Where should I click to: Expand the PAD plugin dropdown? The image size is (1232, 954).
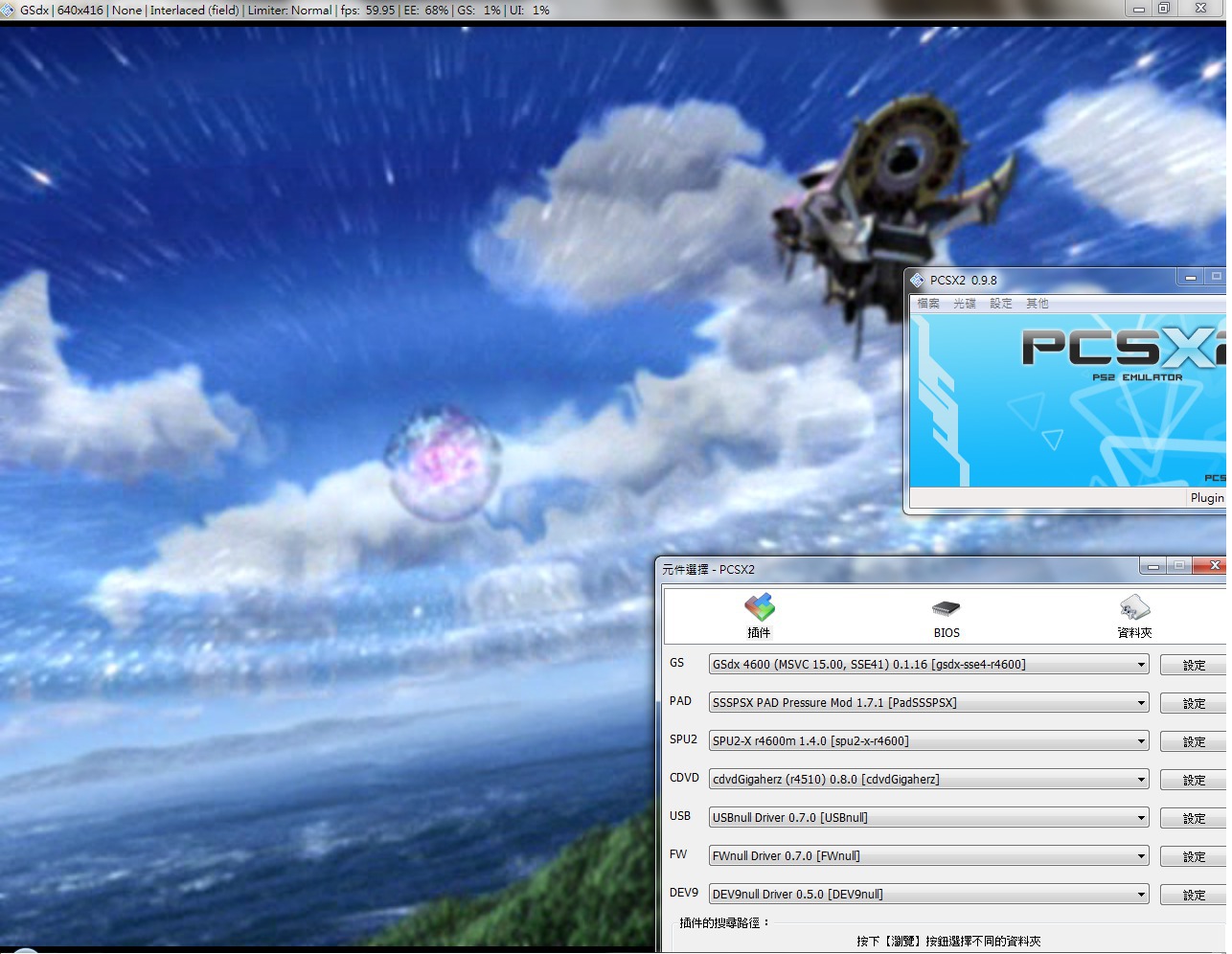[x=928, y=702]
